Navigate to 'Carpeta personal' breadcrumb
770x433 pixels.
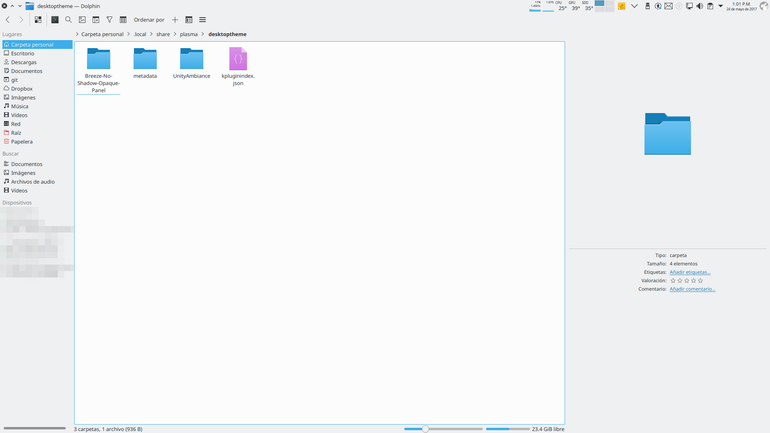pos(102,34)
